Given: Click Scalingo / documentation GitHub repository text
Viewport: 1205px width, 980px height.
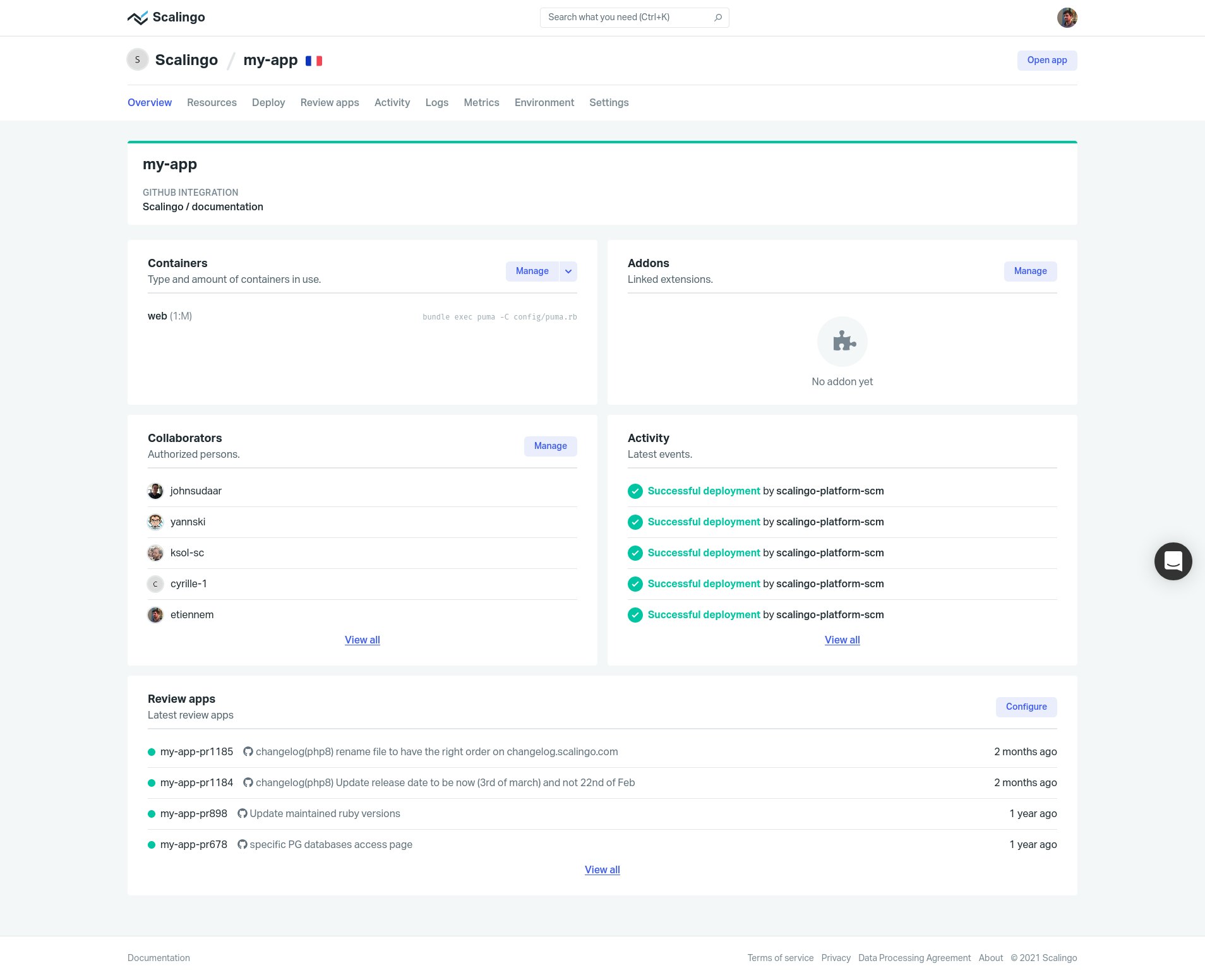Looking at the screenshot, I should pos(203,206).
